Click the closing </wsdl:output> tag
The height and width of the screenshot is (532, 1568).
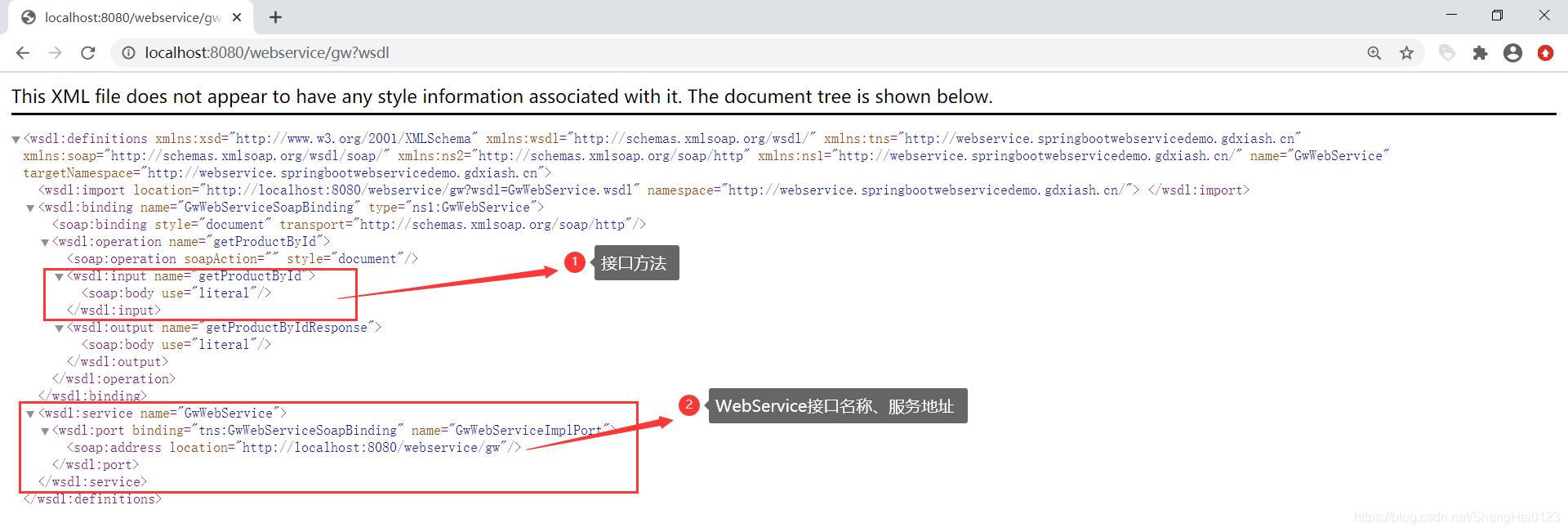[x=118, y=362]
